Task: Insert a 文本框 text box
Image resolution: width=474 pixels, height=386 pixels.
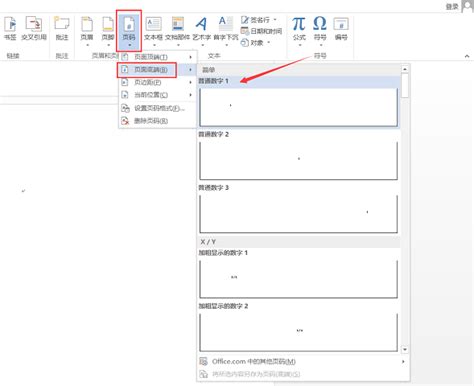Action: [153, 32]
